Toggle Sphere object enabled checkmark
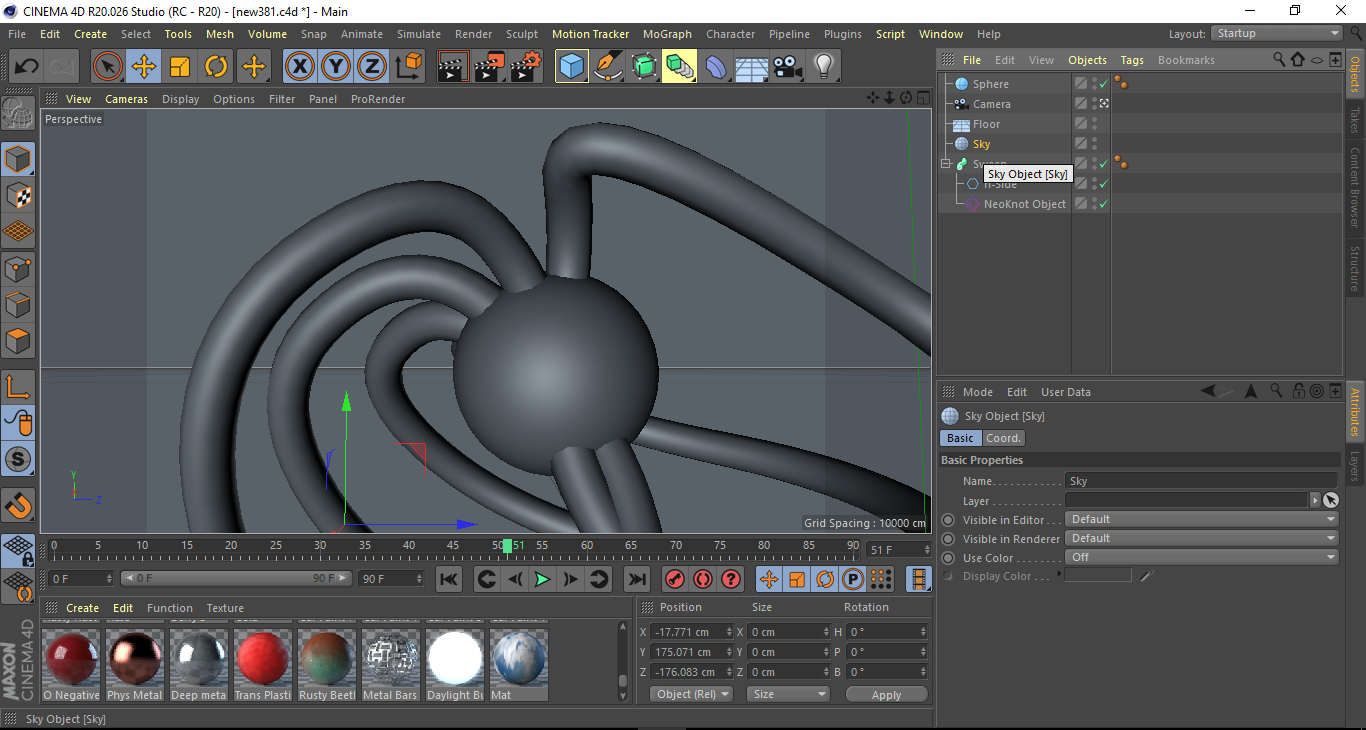This screenshot has width=1366, height=730. point(1103,84)
